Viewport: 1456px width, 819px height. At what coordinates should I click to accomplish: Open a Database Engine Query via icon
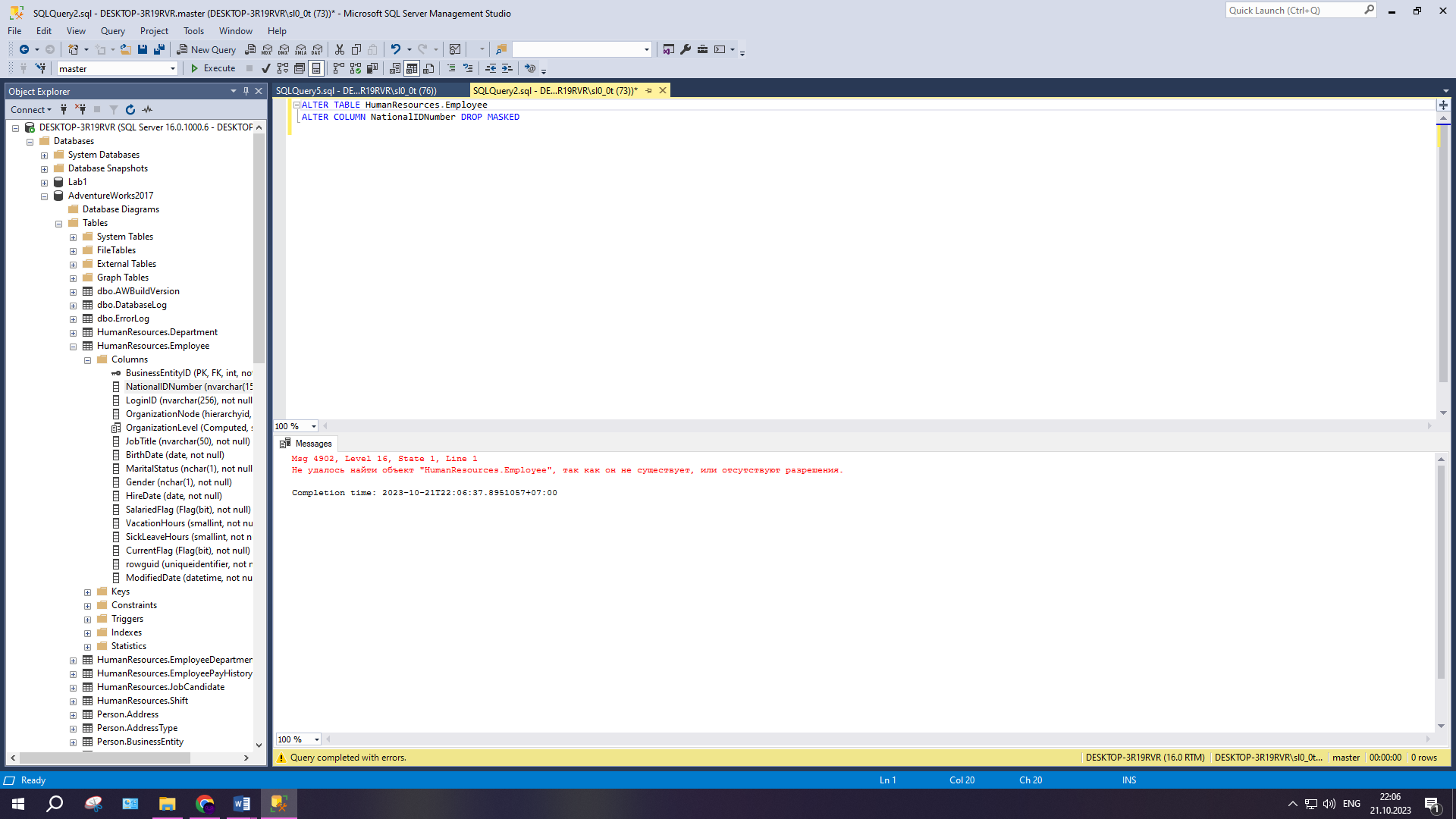click(x=250, y=49)
